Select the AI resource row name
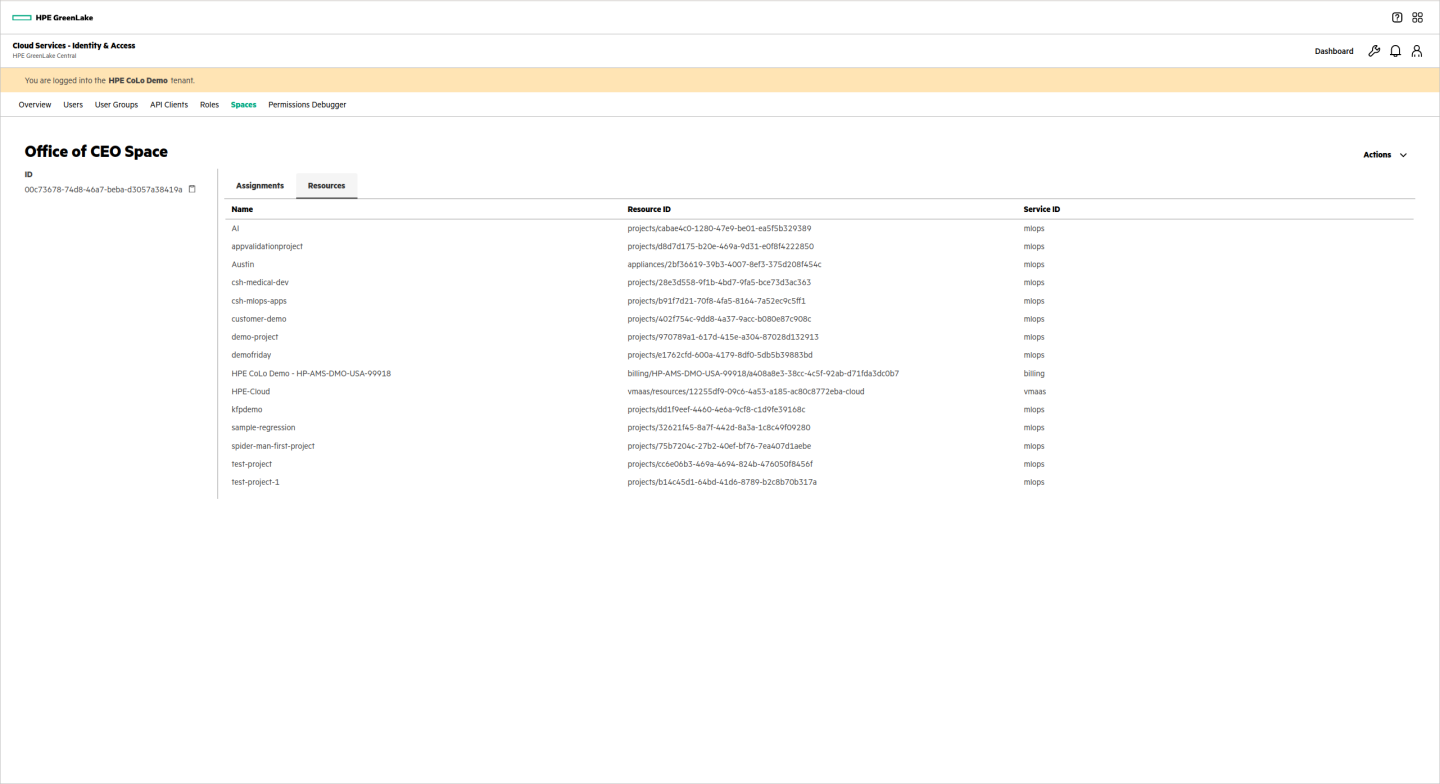Screen dimensions: 1440x784 (235, 229)
